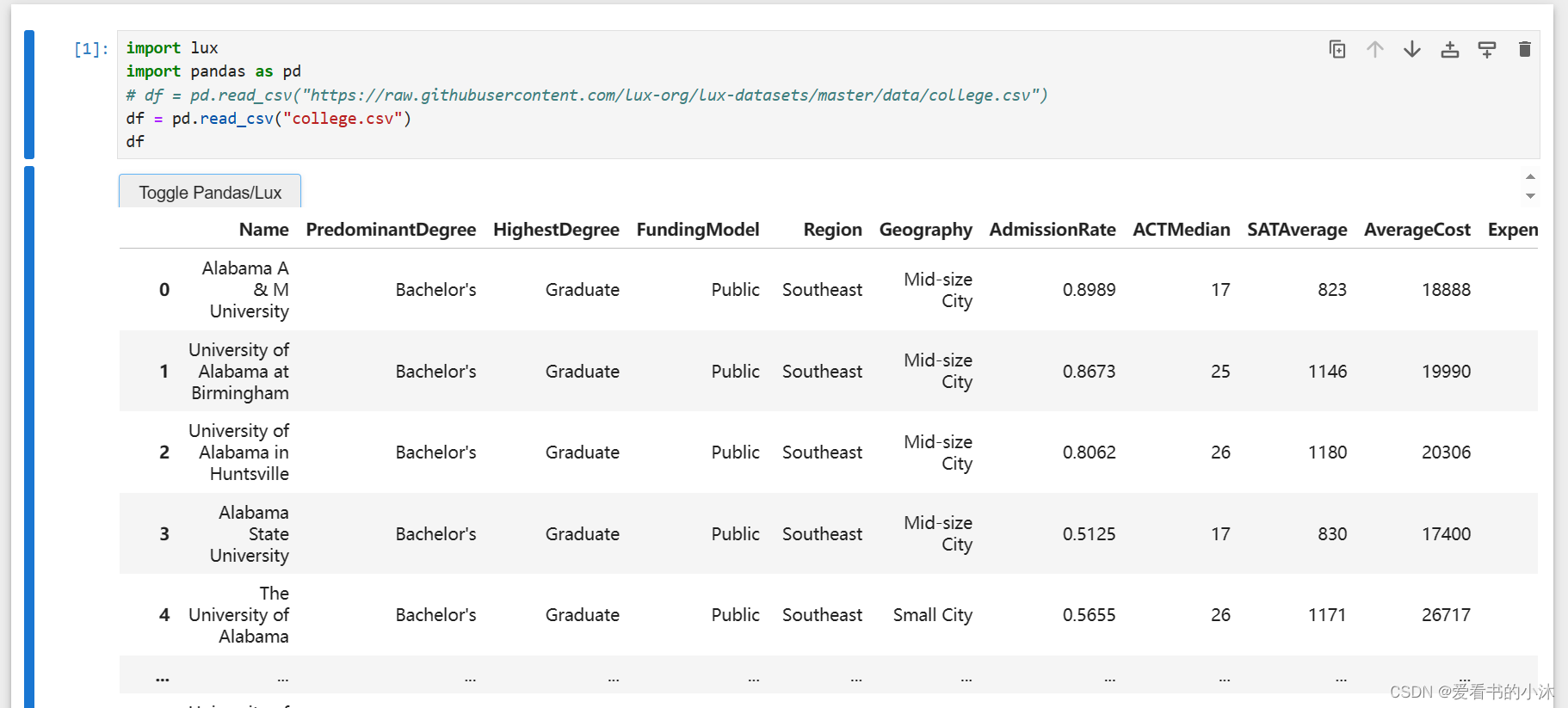This screenshot has width=1568, height=708.
Task: Click the SATAverage column header
Action: (1297, 230)
